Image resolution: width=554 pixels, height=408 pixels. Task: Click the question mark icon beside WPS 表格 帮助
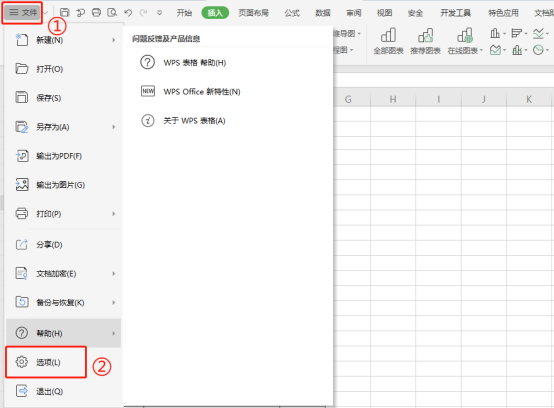click(x=148, y=62)
